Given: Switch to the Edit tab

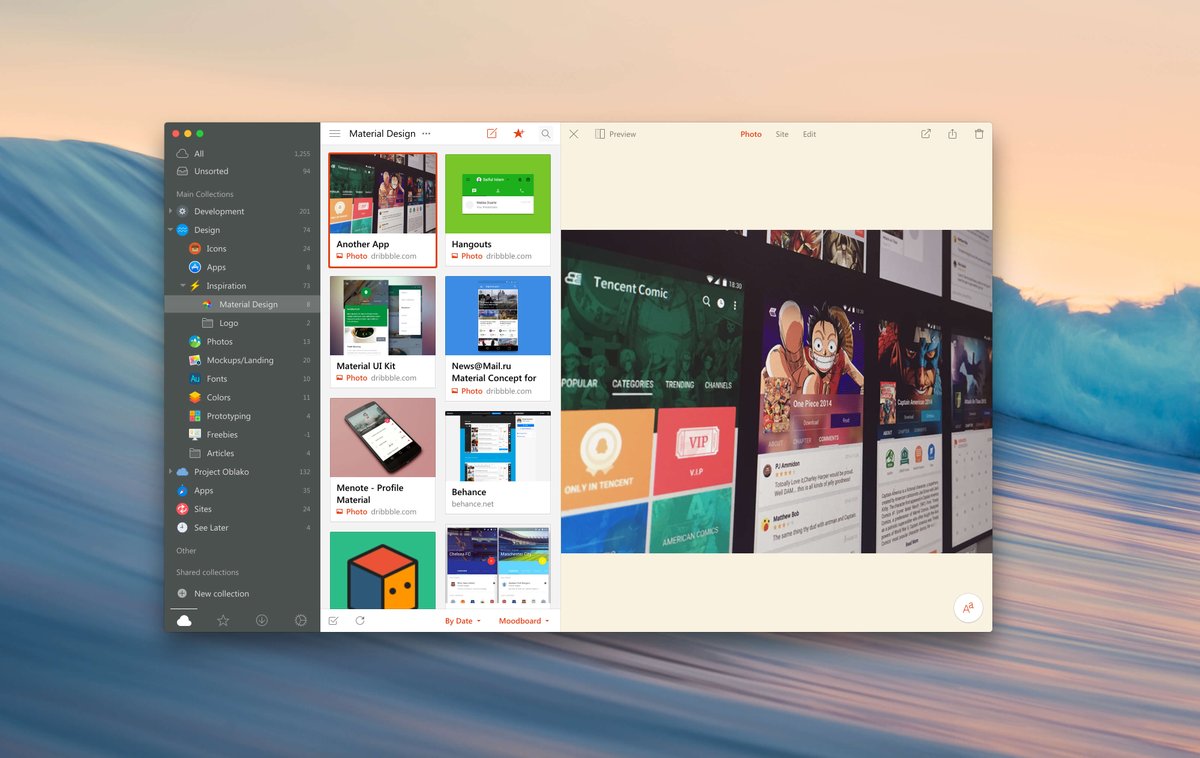Looking at the screenshot, I should (809, 134).
